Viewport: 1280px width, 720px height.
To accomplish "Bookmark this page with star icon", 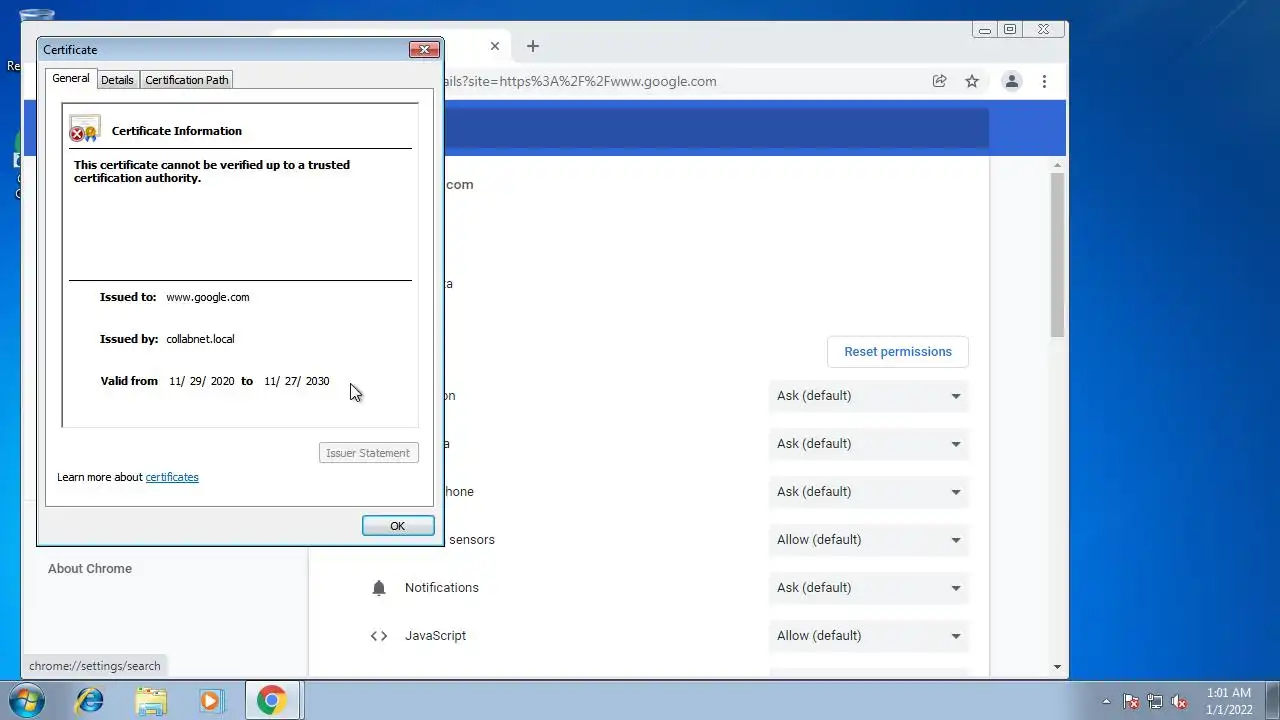I will click(x=972, y=81).
